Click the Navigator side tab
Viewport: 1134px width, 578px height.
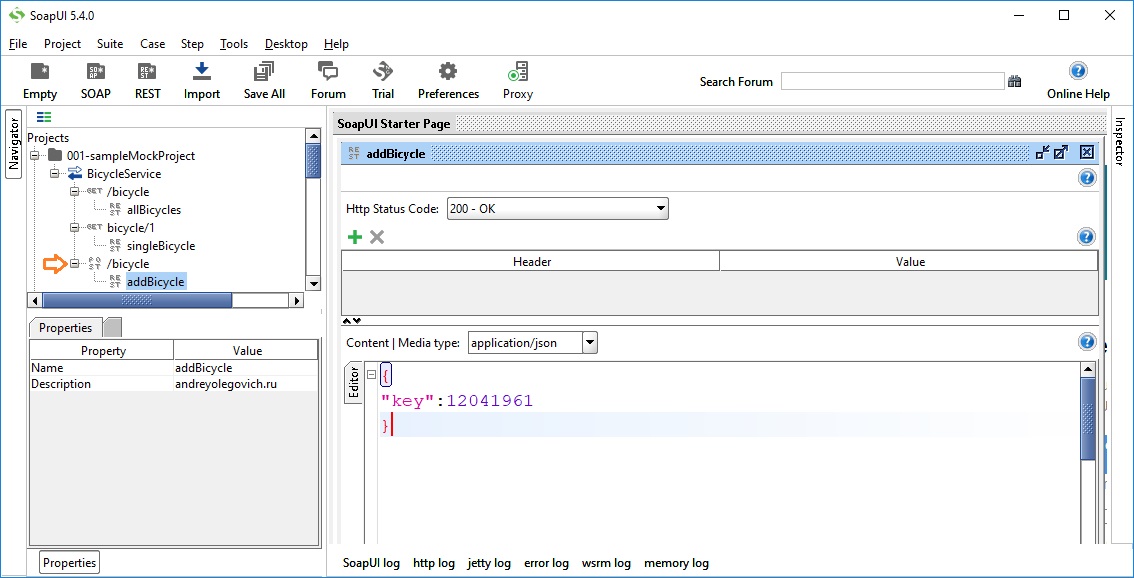coord(13,143)
